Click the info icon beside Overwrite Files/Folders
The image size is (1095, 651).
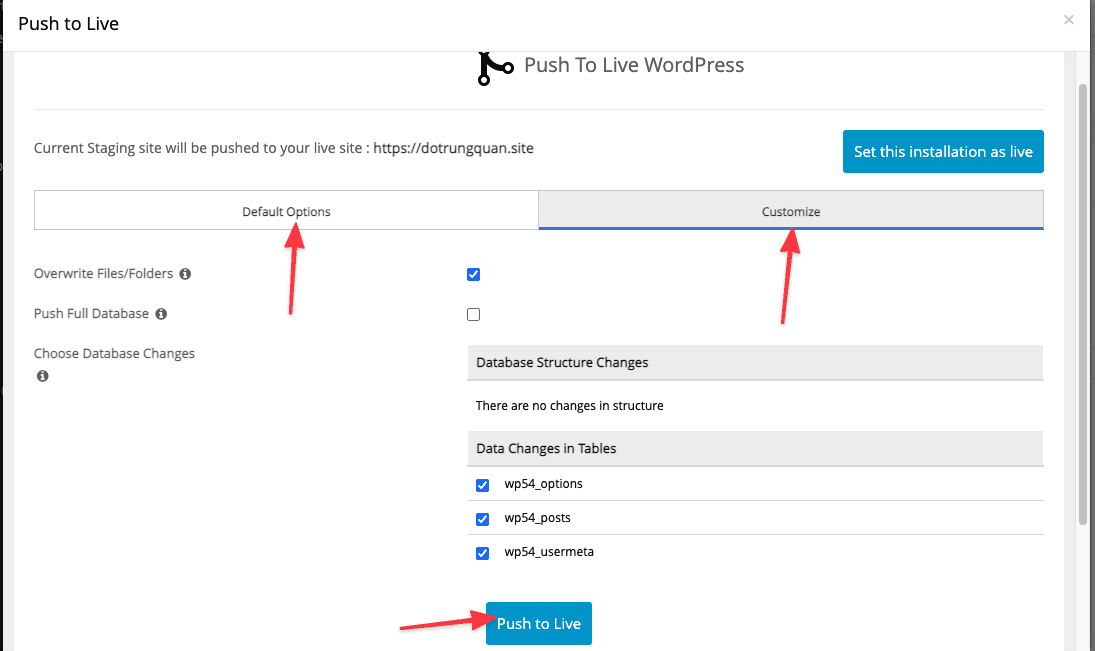pyautogui.click(x=184, y=273)
